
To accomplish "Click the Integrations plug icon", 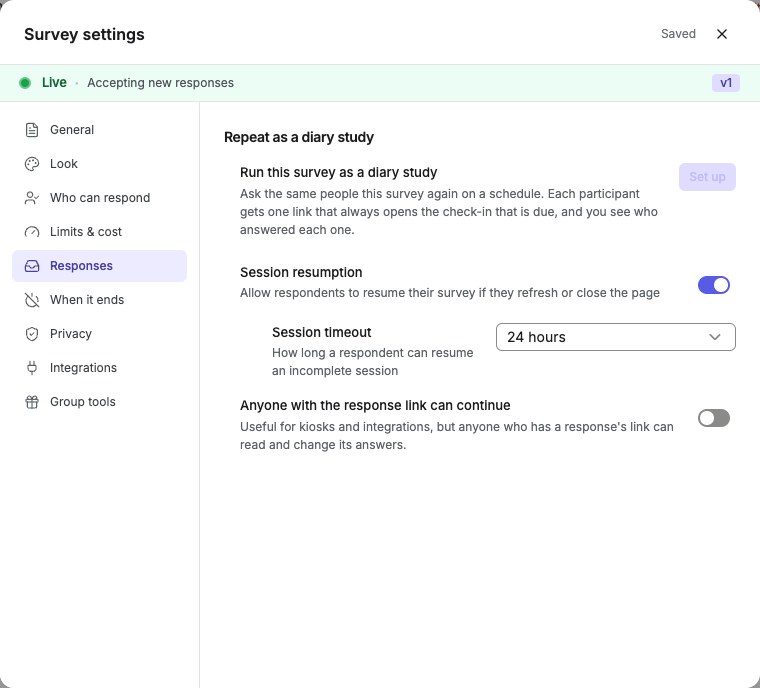I will pyautogui.click(x=32, y=368).
